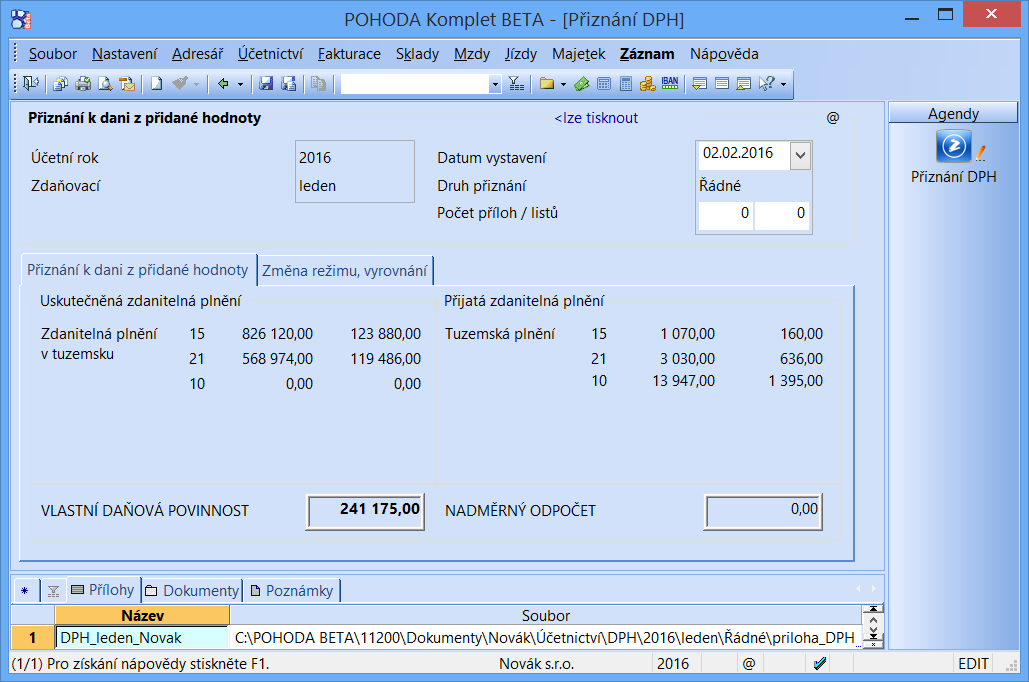Click the second calculator icon beside the coins
The height and width of the screenshot is (682, 1029).
(x=626, y=83)
